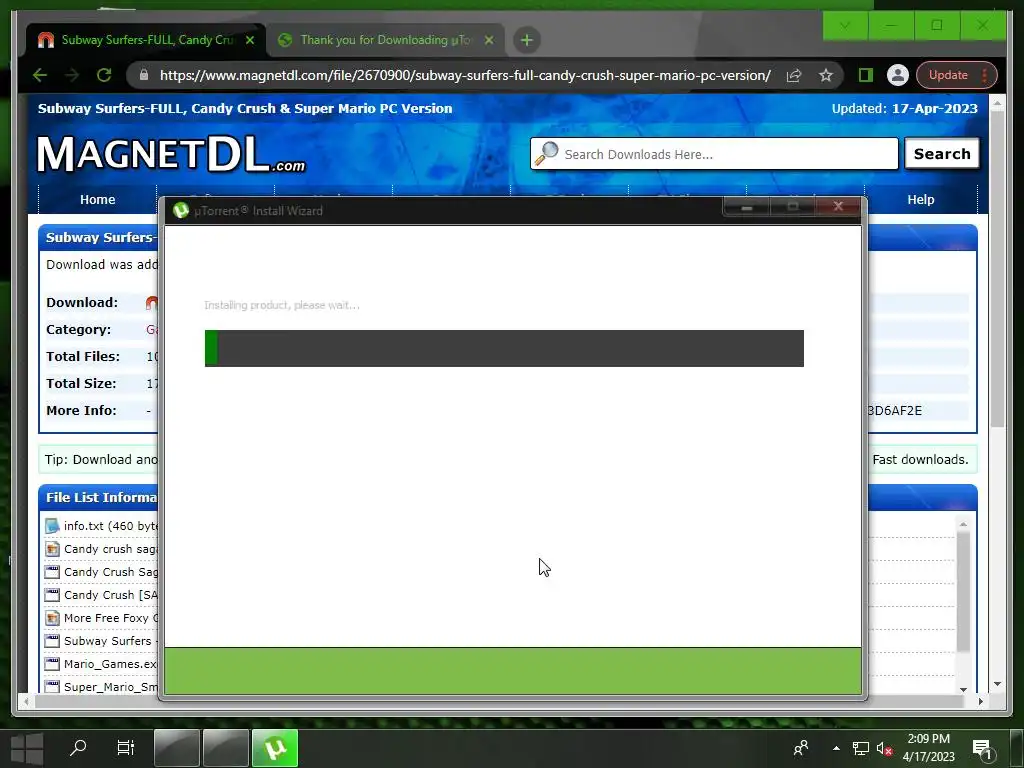Click the address bar URL

point(465,75)
